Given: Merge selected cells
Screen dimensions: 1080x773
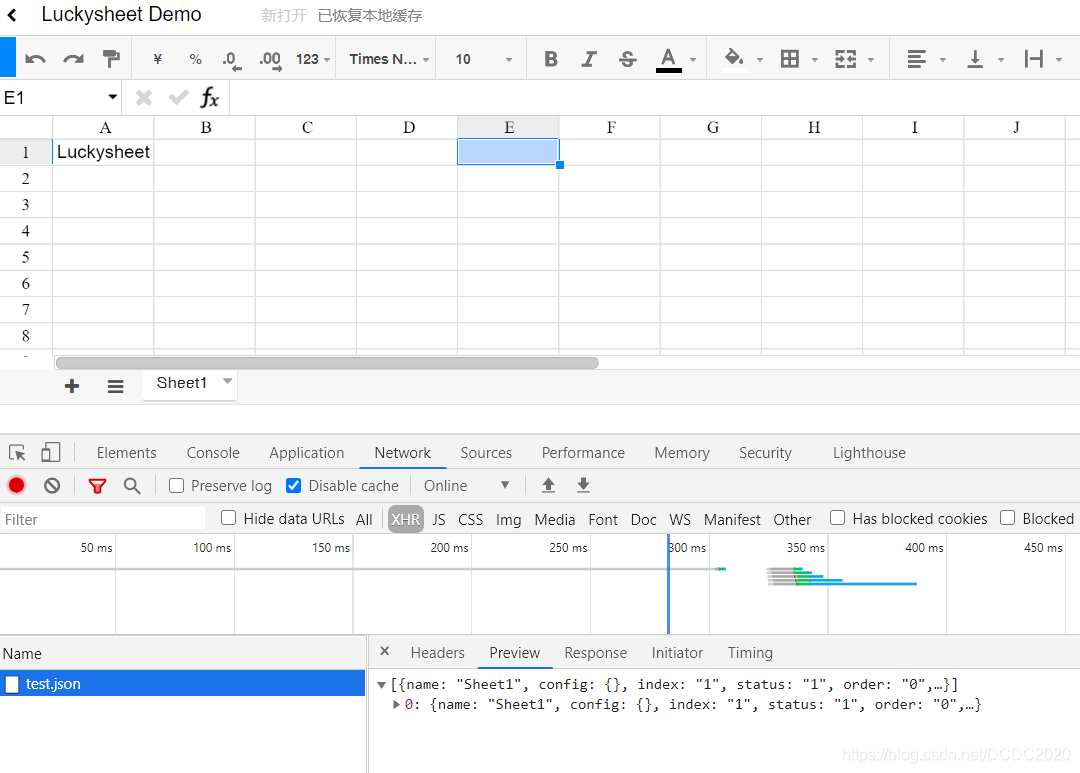Looking at the screenshot, I should click(x=846, y=59).
